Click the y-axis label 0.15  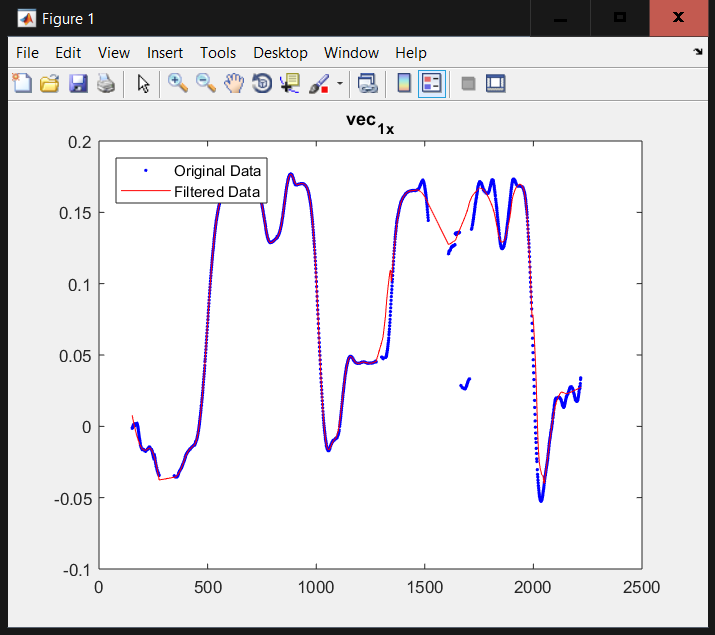point(75,213)
